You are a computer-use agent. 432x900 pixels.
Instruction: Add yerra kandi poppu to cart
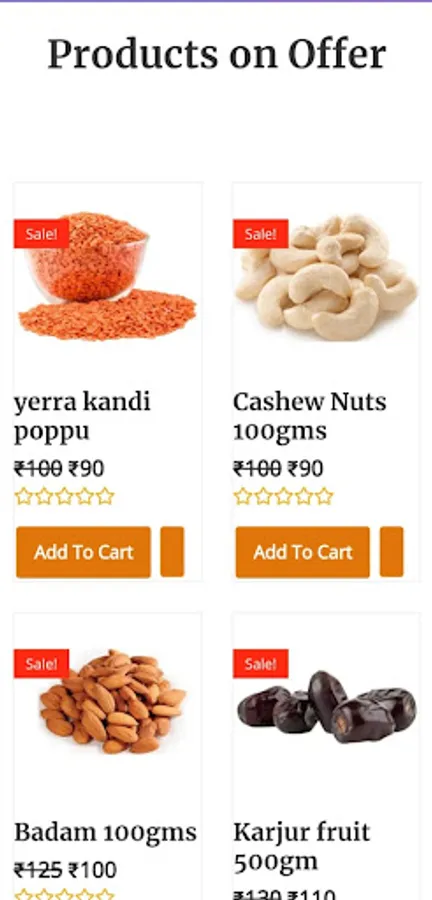tap(83, 552)
